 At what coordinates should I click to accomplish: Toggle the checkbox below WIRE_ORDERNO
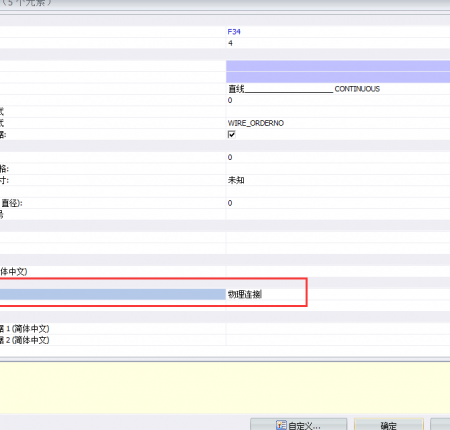[x=232, y=134]
